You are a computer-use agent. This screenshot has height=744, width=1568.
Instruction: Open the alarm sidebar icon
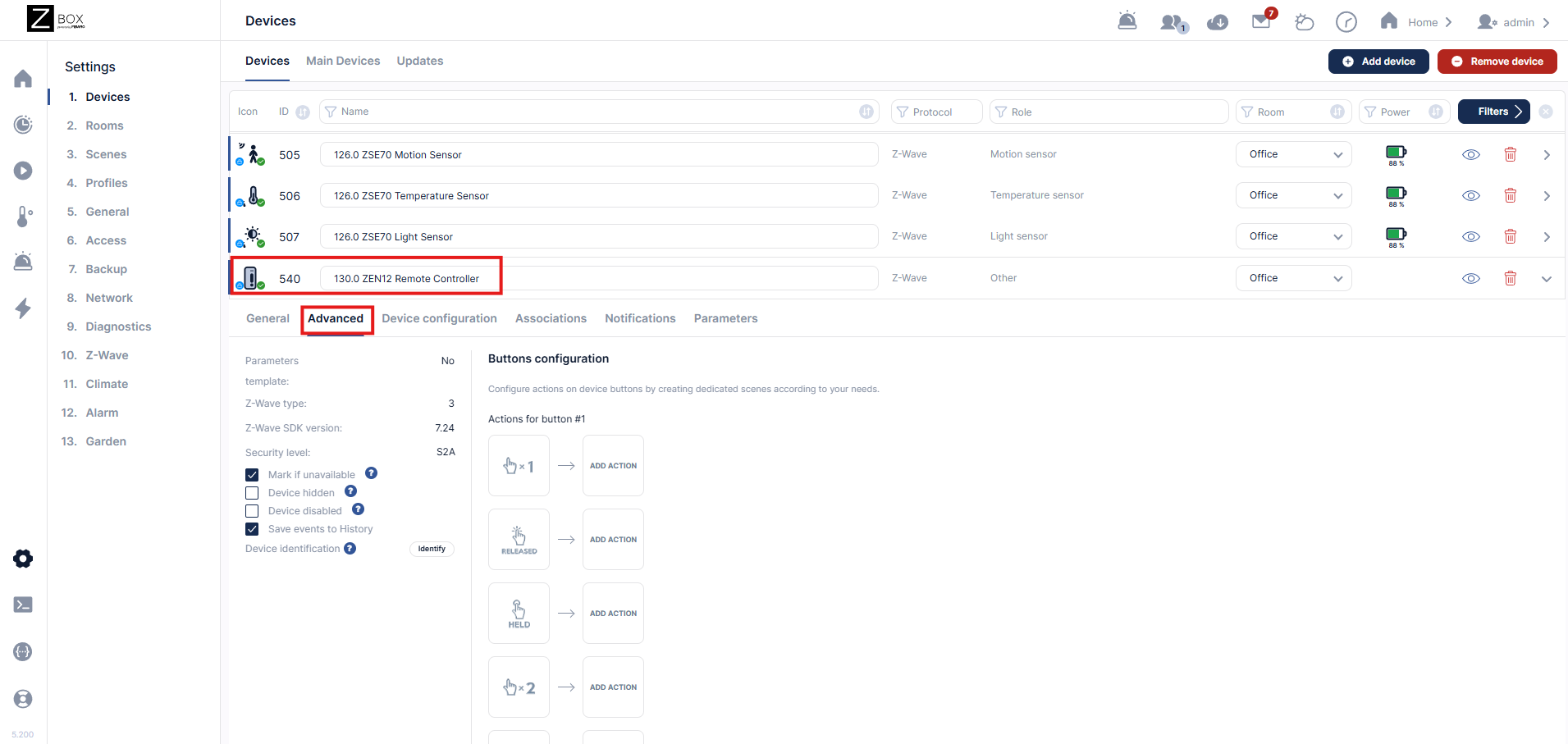pyautogui.click(x=23, y=262)
